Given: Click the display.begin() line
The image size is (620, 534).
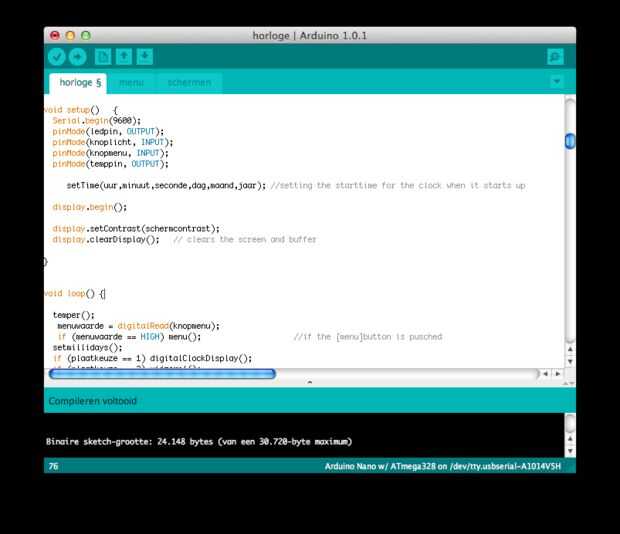Looking at the screenshot, I should 90,207.
